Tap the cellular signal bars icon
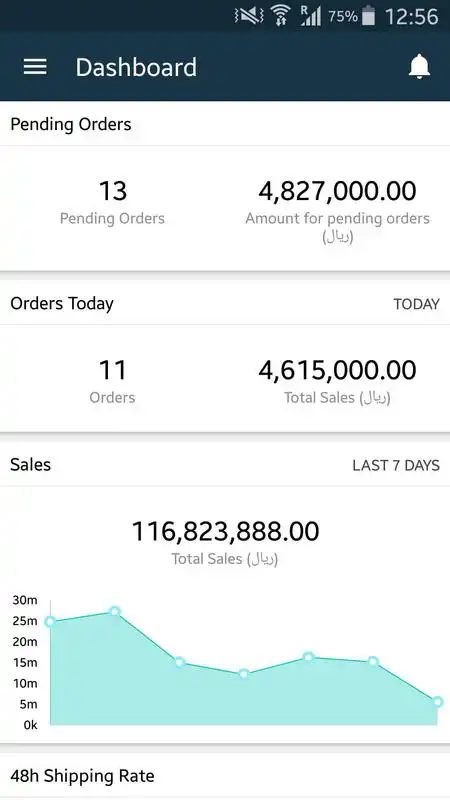The width and height of the screenshot is (450, 800). 311,16
